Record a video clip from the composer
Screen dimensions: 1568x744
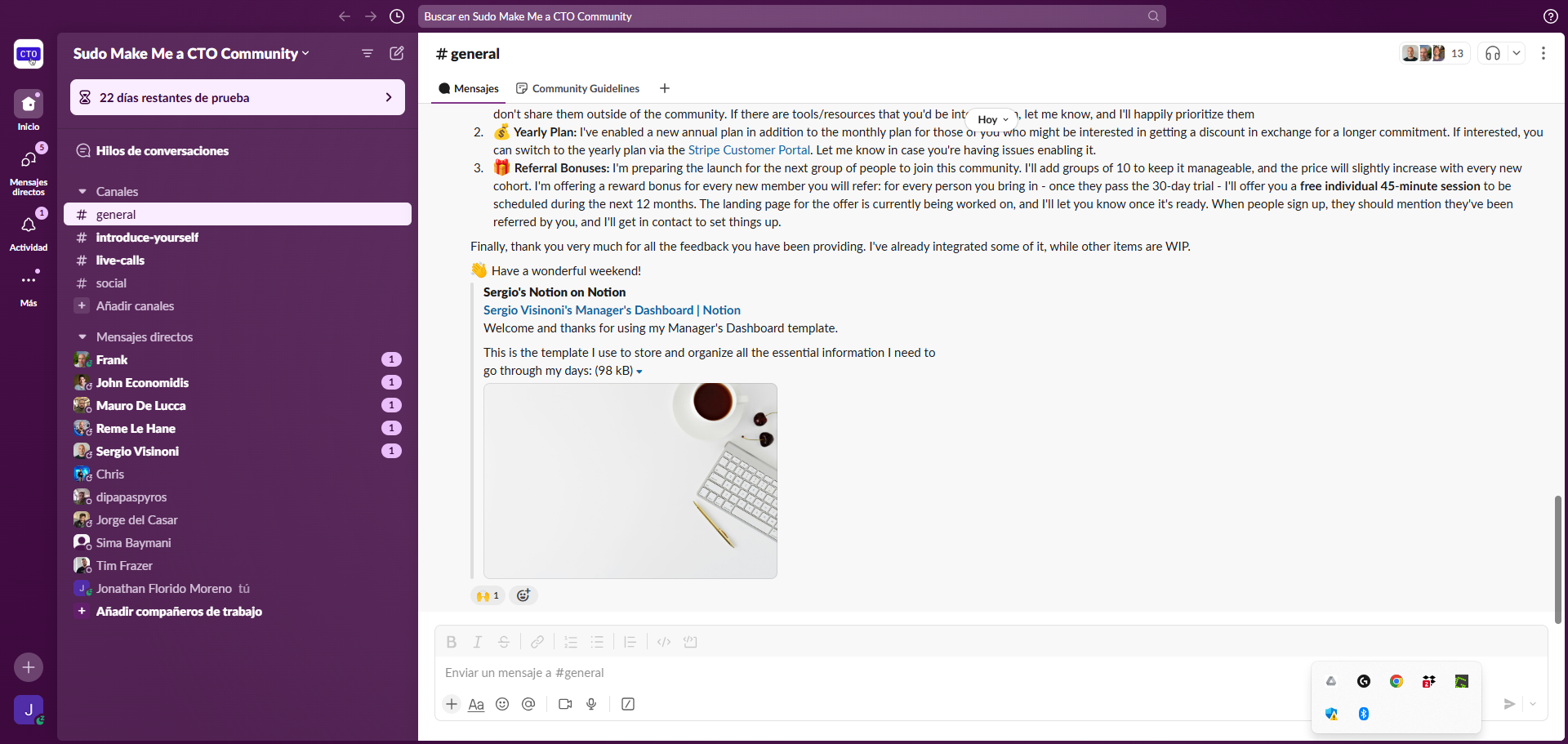pyautogui.click(x=564, y=704)
